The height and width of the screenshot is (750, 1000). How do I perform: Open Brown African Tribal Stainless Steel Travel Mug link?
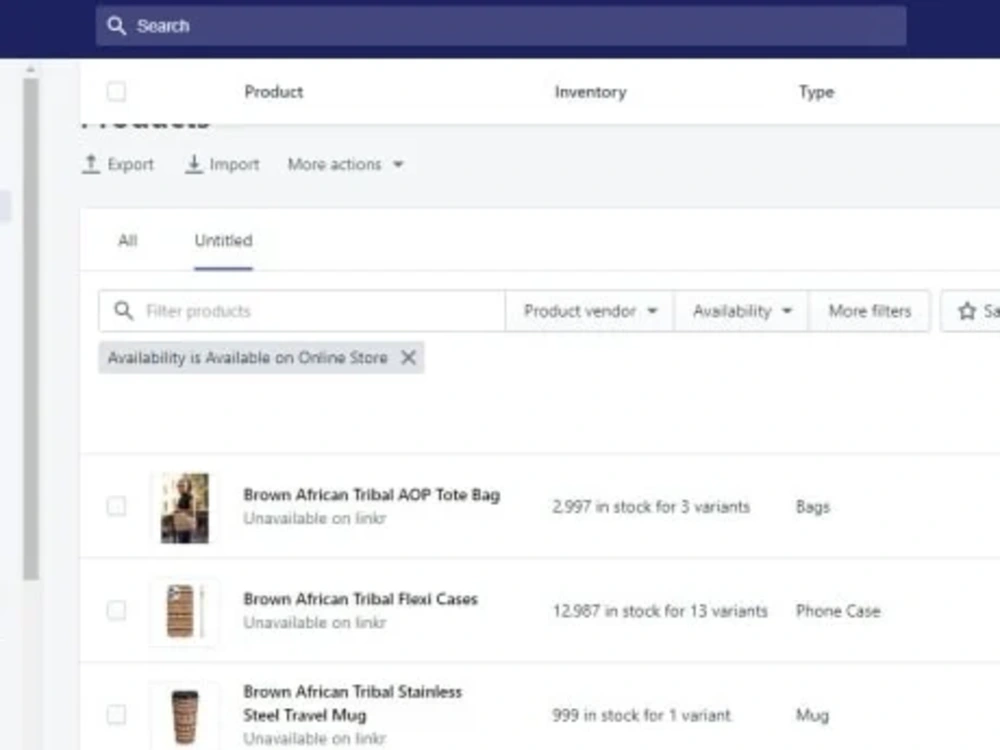[352, 703]
